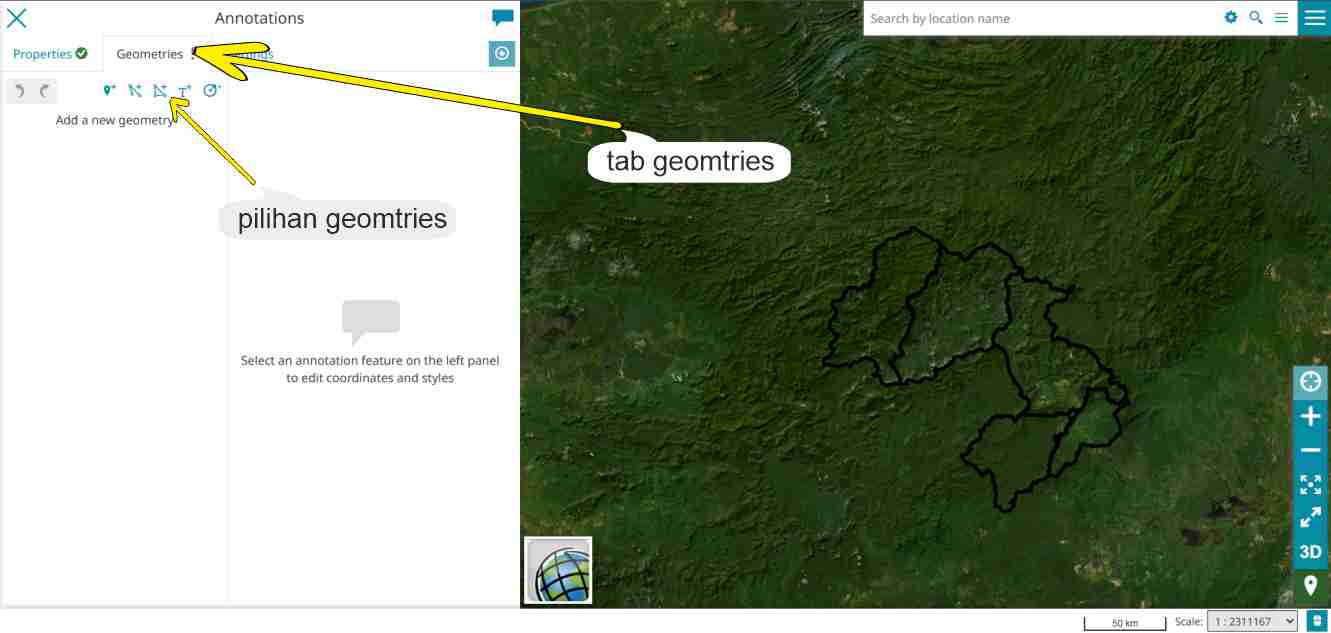Screen dimensions: 1331x633
Task: Toggle the 3D map view
Action: tap(1310, 552)
